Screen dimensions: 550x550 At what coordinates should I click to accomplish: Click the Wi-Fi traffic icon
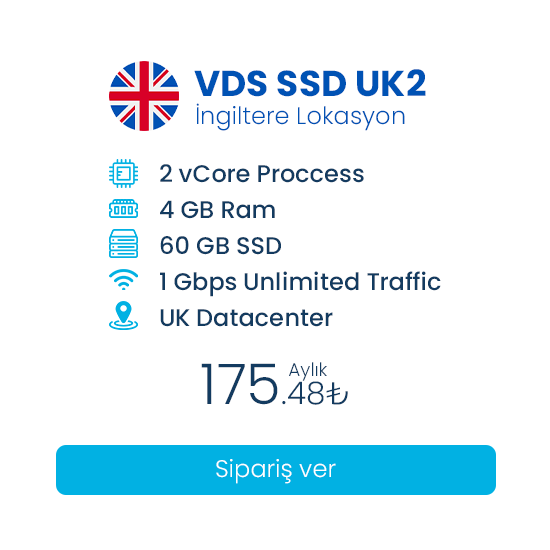[123, 280]
